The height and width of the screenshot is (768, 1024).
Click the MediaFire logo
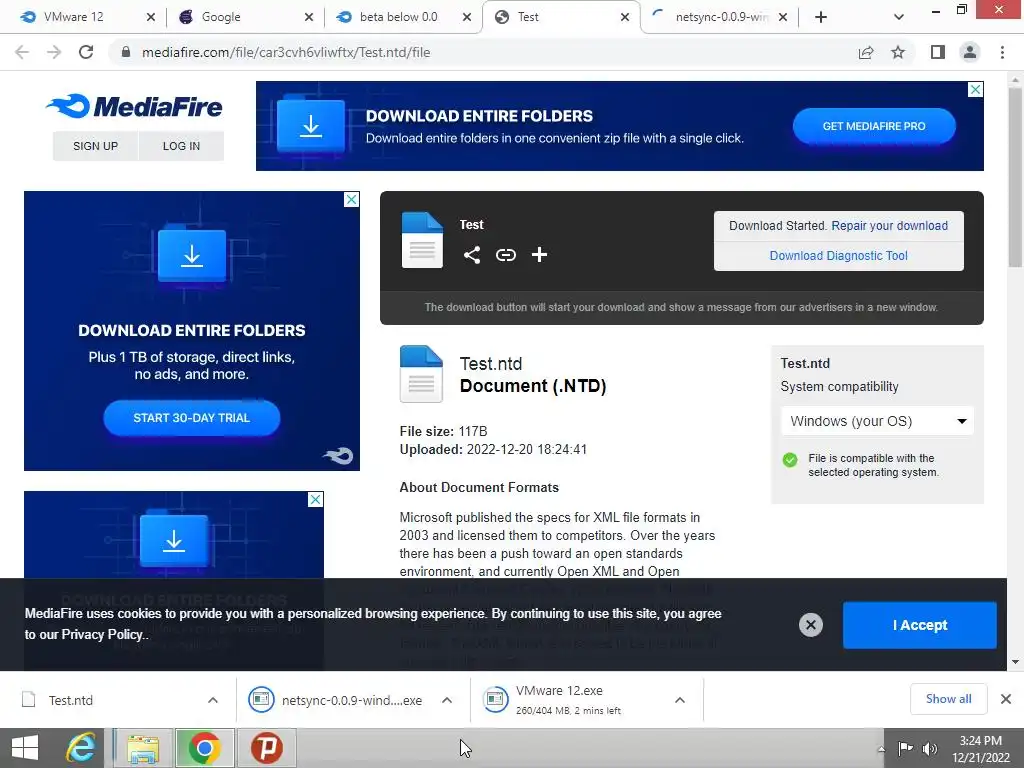135,106
